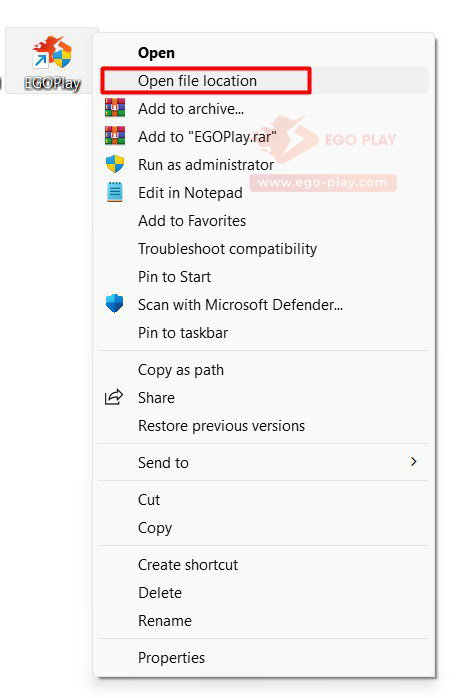Click the EGOPlay desktop shortcut icon

point(52,53)
